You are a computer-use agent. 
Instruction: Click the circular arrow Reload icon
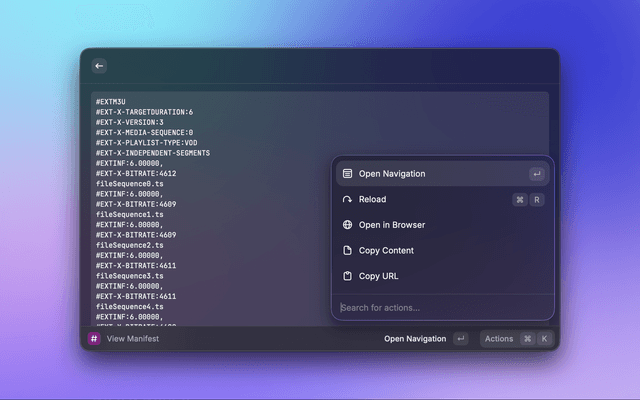(347, 200)
